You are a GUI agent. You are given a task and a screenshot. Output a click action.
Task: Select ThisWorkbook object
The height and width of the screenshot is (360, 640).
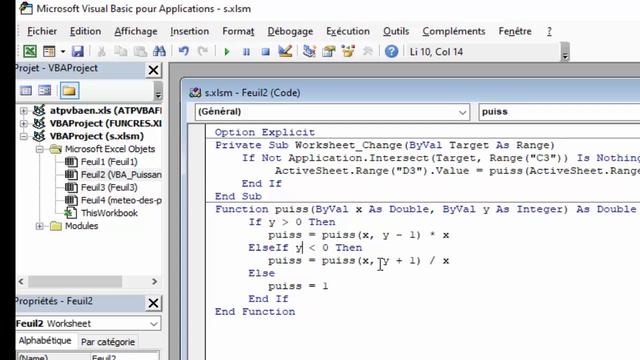tap(109, 213)
